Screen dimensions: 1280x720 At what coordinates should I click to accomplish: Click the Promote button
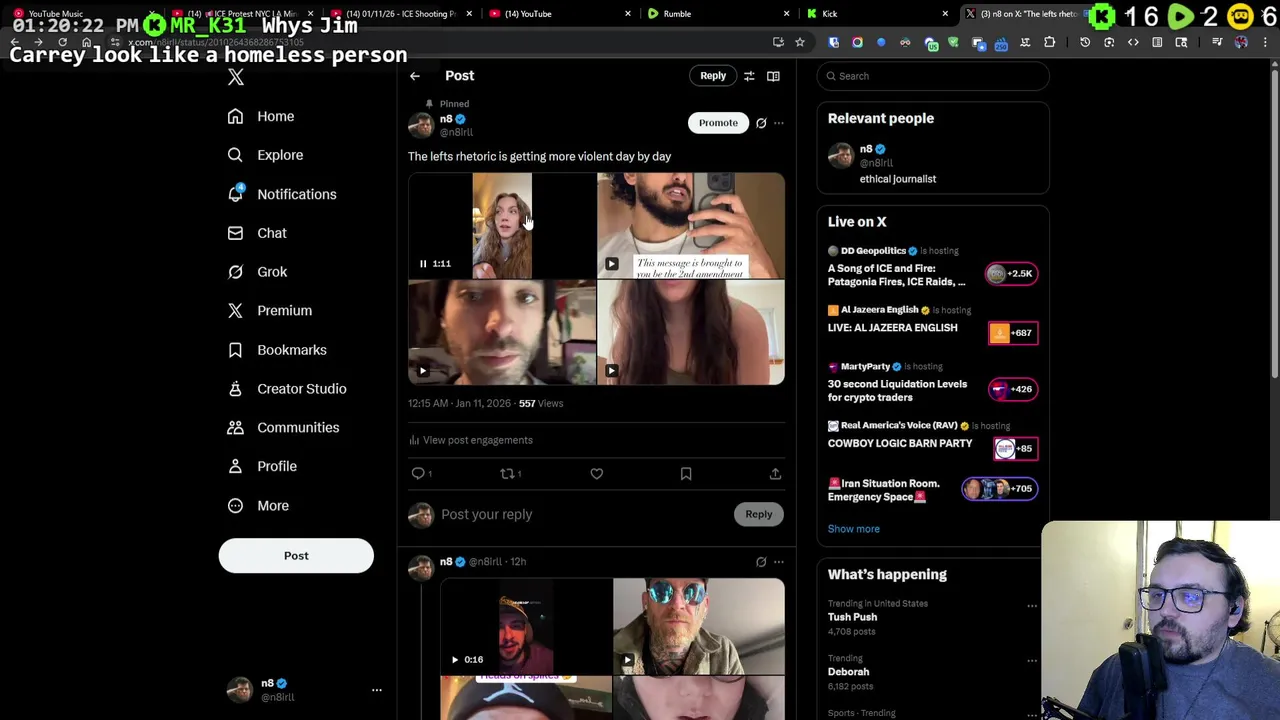point(718,123)
